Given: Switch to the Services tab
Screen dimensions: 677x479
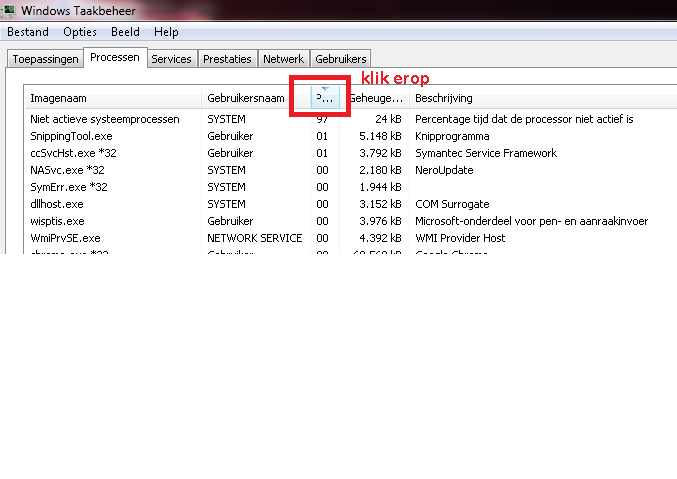Looking at the screenshot, I should click(x=171, y=59).
